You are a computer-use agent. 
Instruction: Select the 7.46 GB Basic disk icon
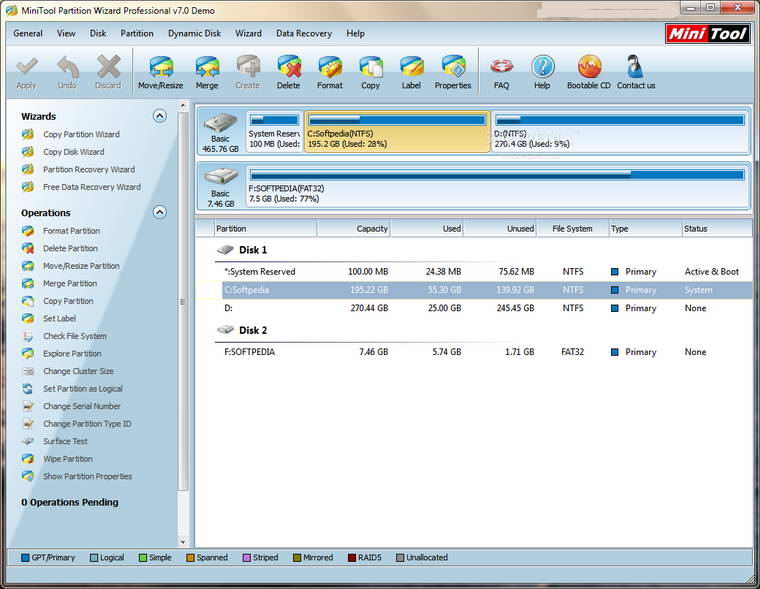pos(221,186)
